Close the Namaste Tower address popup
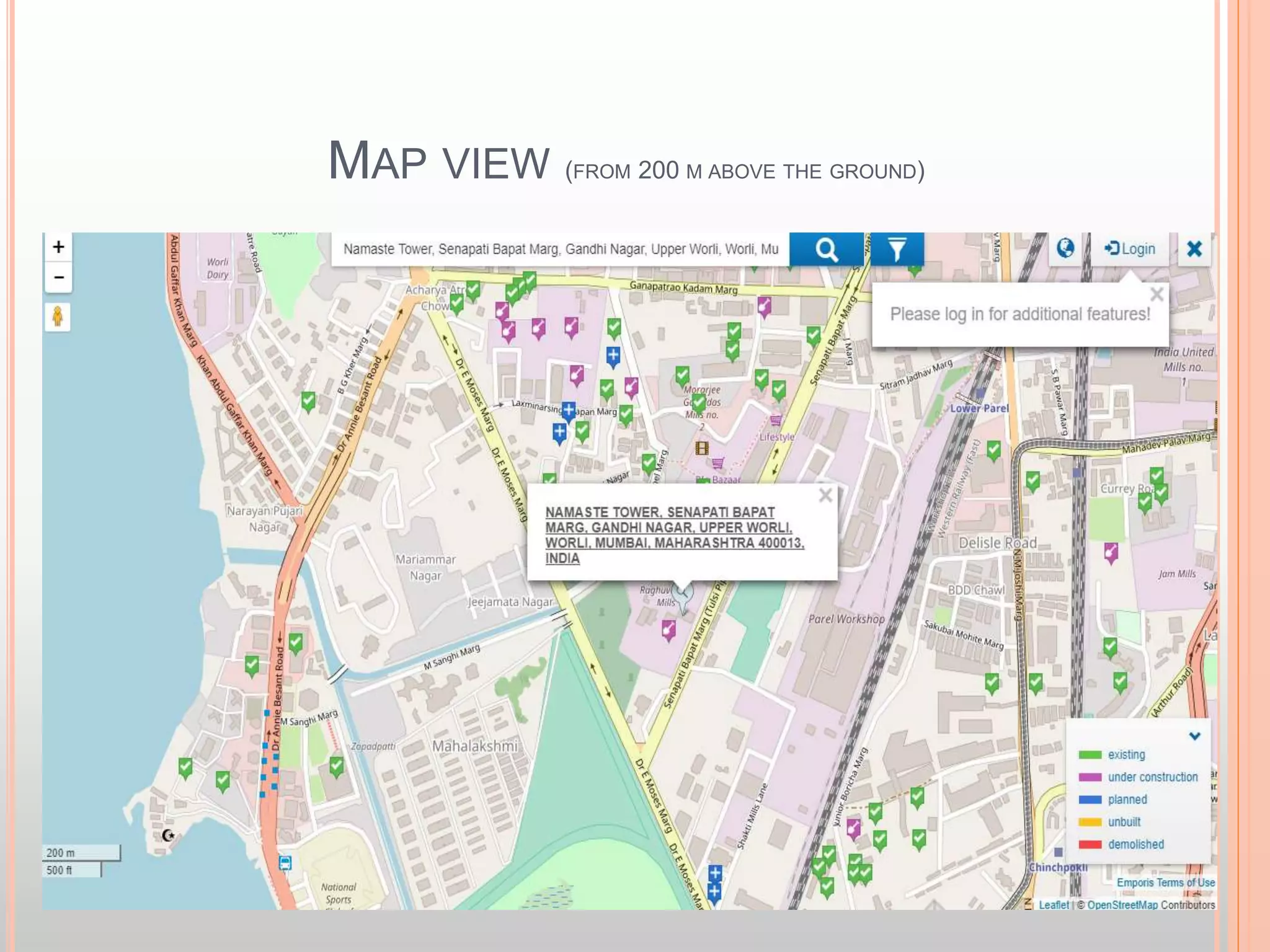 click(825, 495)
